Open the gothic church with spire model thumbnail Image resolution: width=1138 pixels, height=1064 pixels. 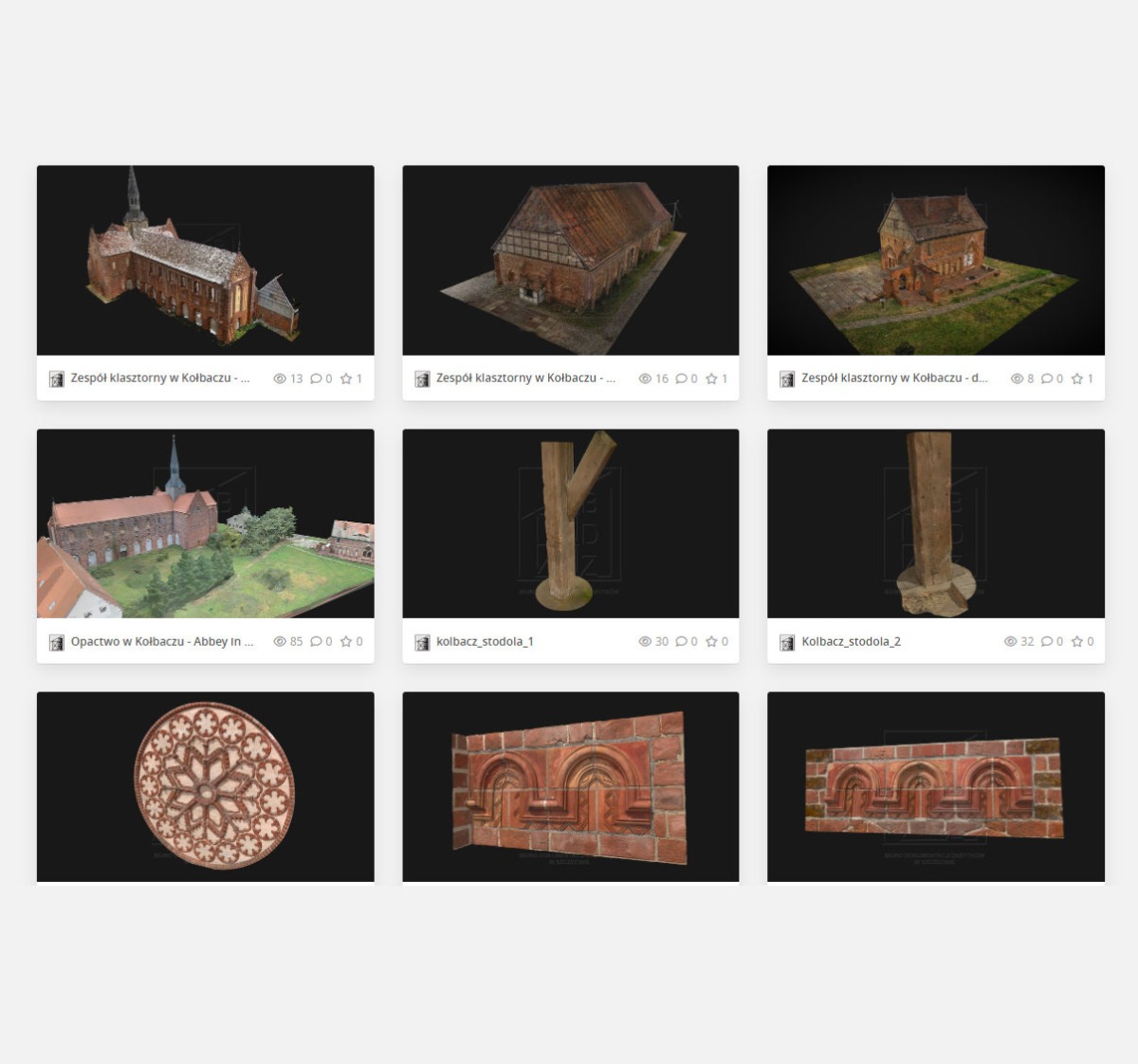point(205,260)
